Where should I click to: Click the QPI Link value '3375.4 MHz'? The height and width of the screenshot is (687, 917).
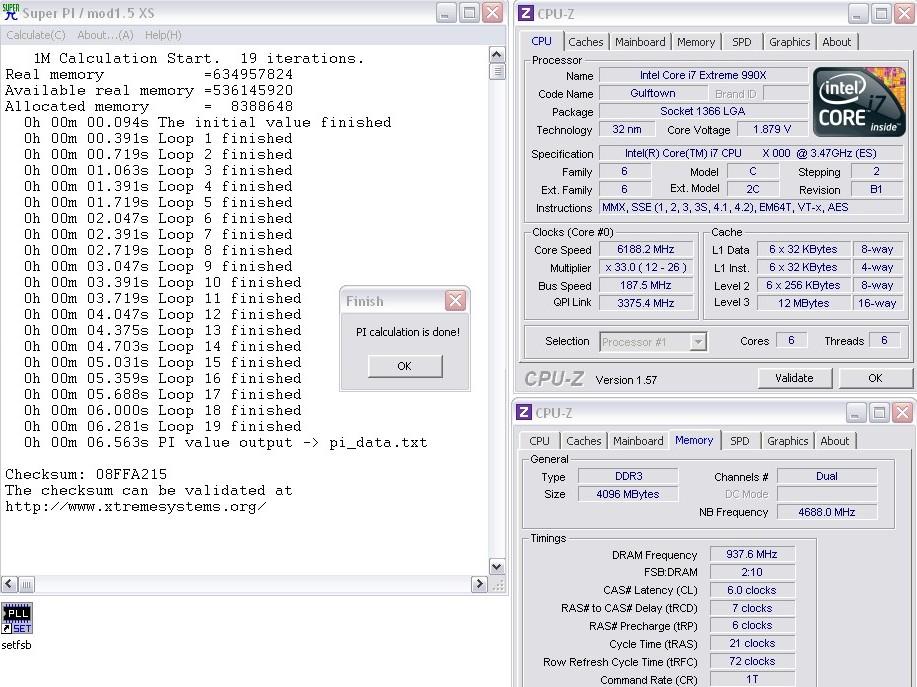point(646,303)
